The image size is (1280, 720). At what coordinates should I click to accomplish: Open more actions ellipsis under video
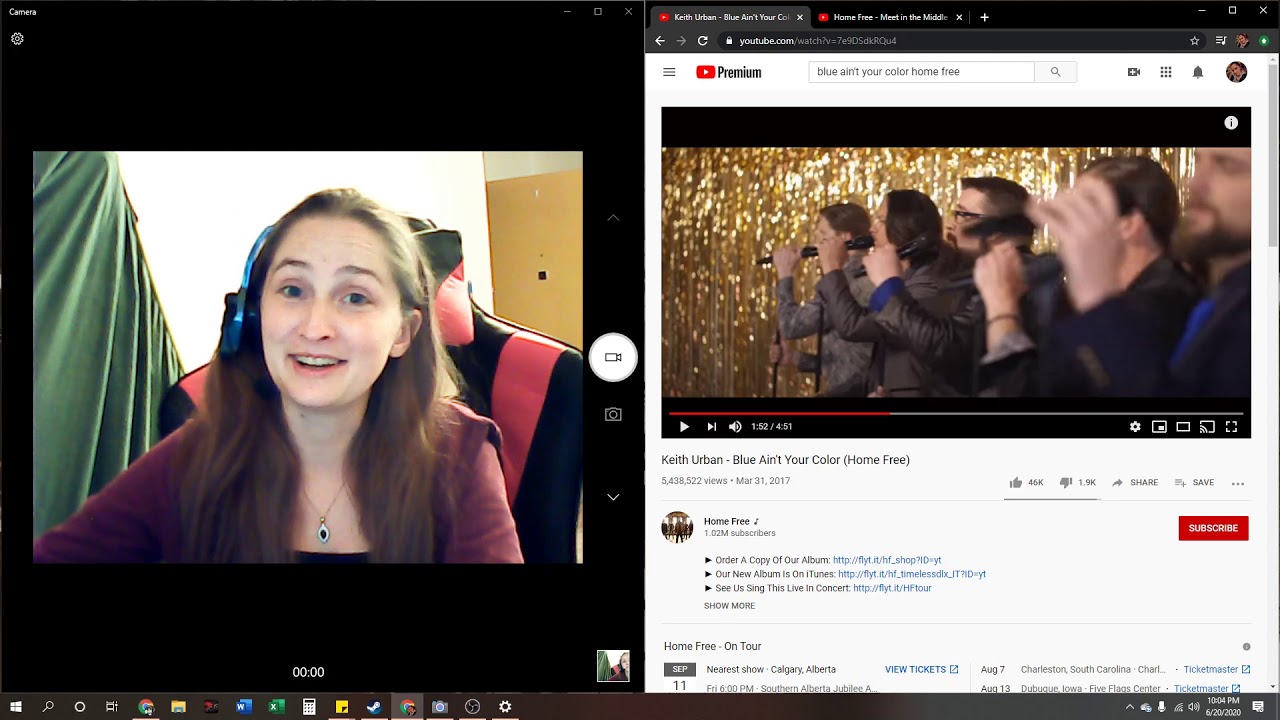[x=1238, y=483]
